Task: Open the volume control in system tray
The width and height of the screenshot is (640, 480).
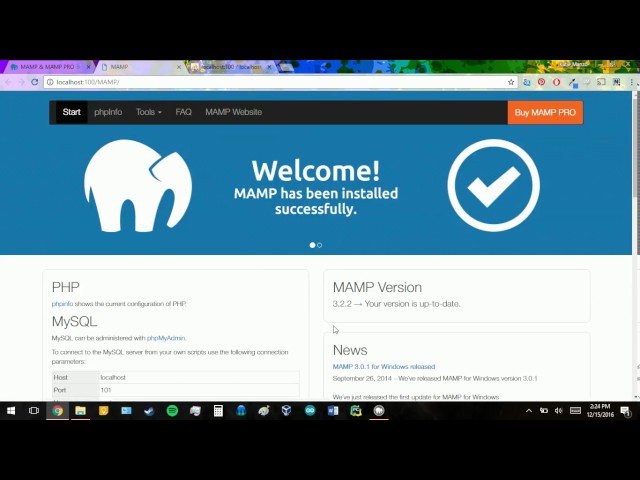Action: tap(559, 411)
